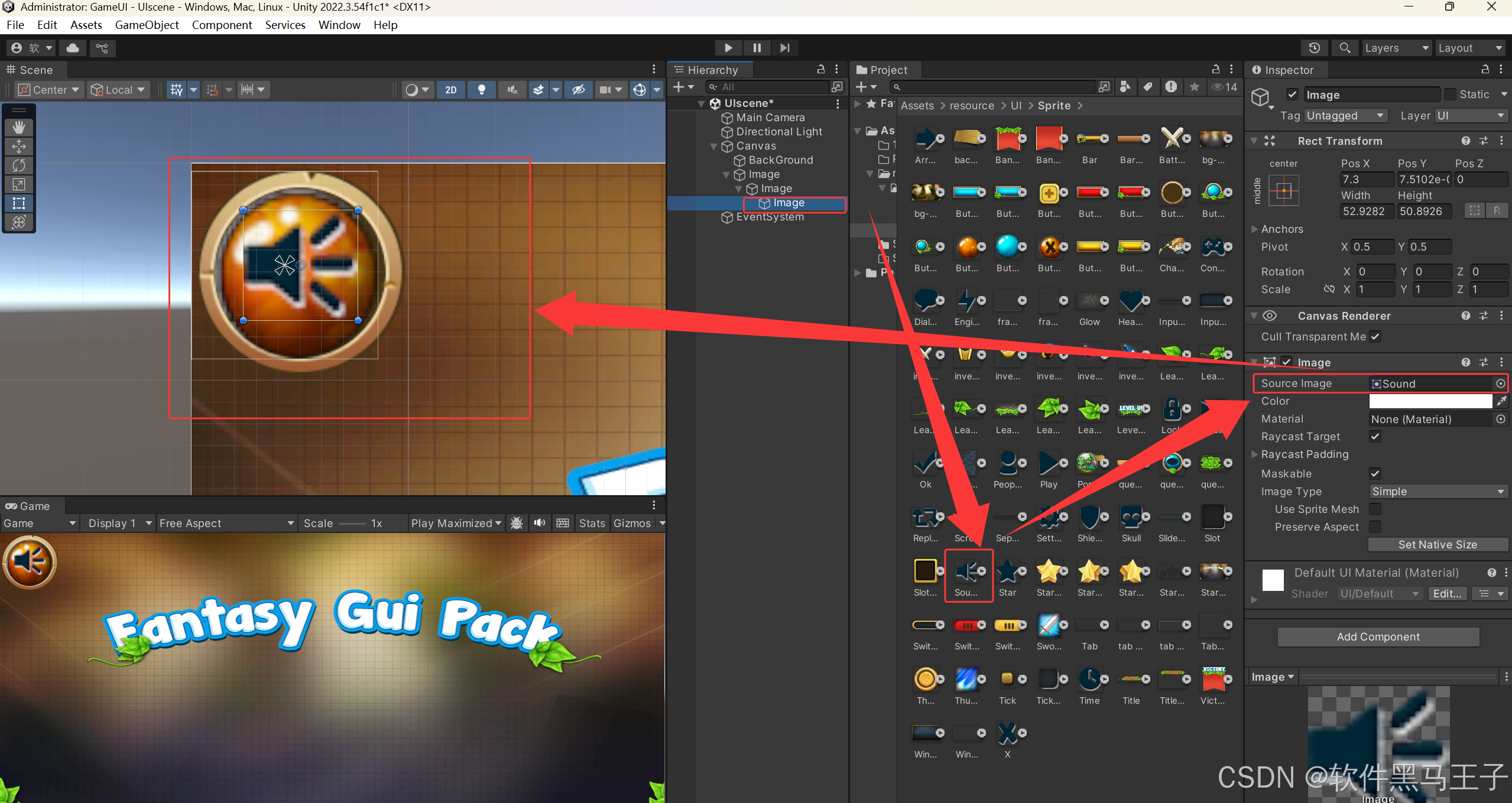This screenshot has height=803, width=1512.
Task: Click the Pause button
Action: click(x=757, y=48)
